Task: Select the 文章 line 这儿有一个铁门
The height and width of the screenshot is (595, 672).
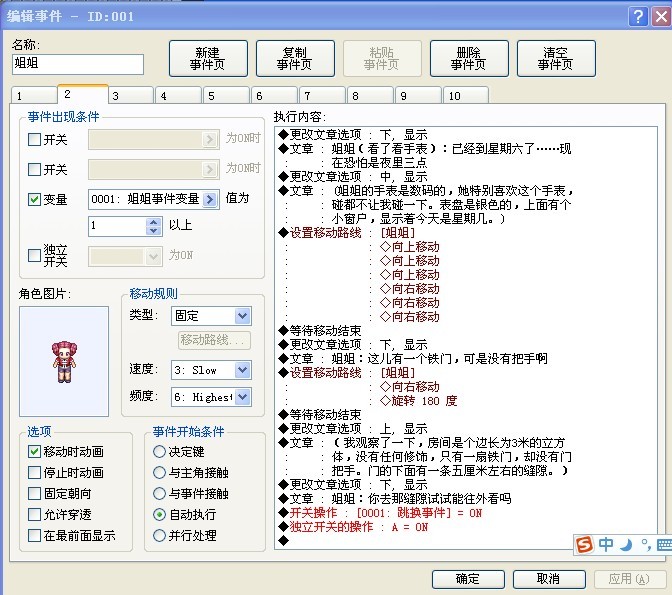Action: [x=413, y=358]
